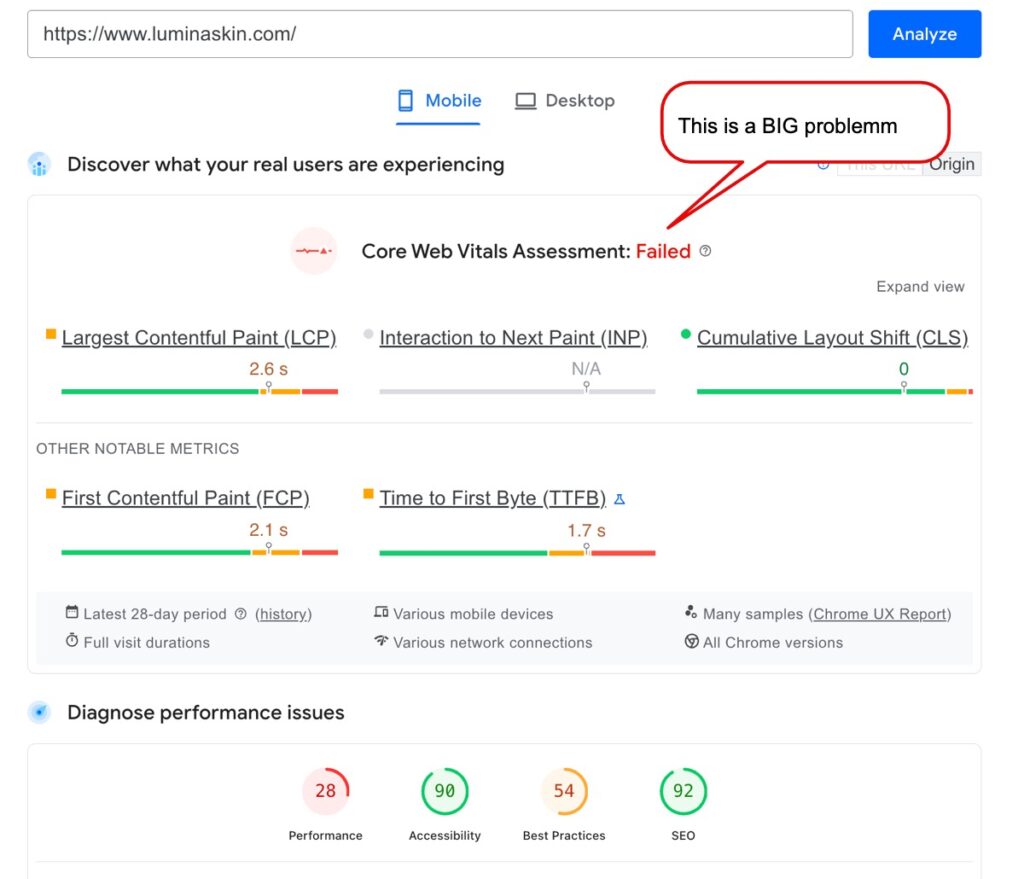The height and width of the screenshot is (879, 1024).
Task: Open the Largest Contentful Paint (LCP) link
Action: [x=198, y=338]
